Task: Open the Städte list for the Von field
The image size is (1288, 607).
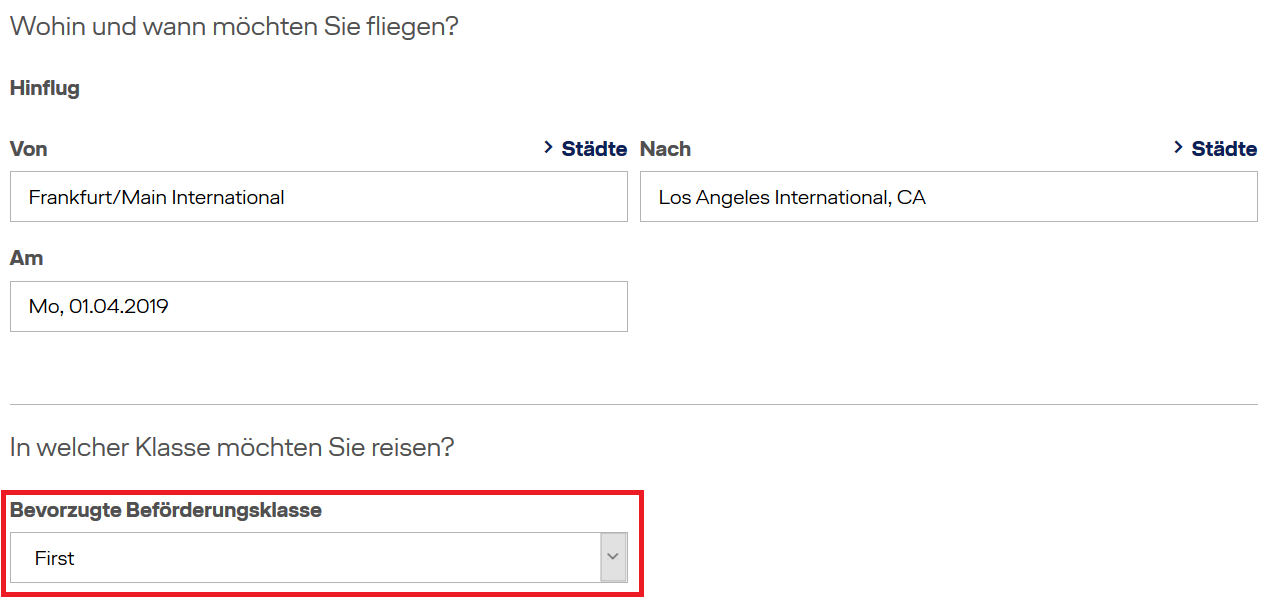Action: tap(594, 149)
